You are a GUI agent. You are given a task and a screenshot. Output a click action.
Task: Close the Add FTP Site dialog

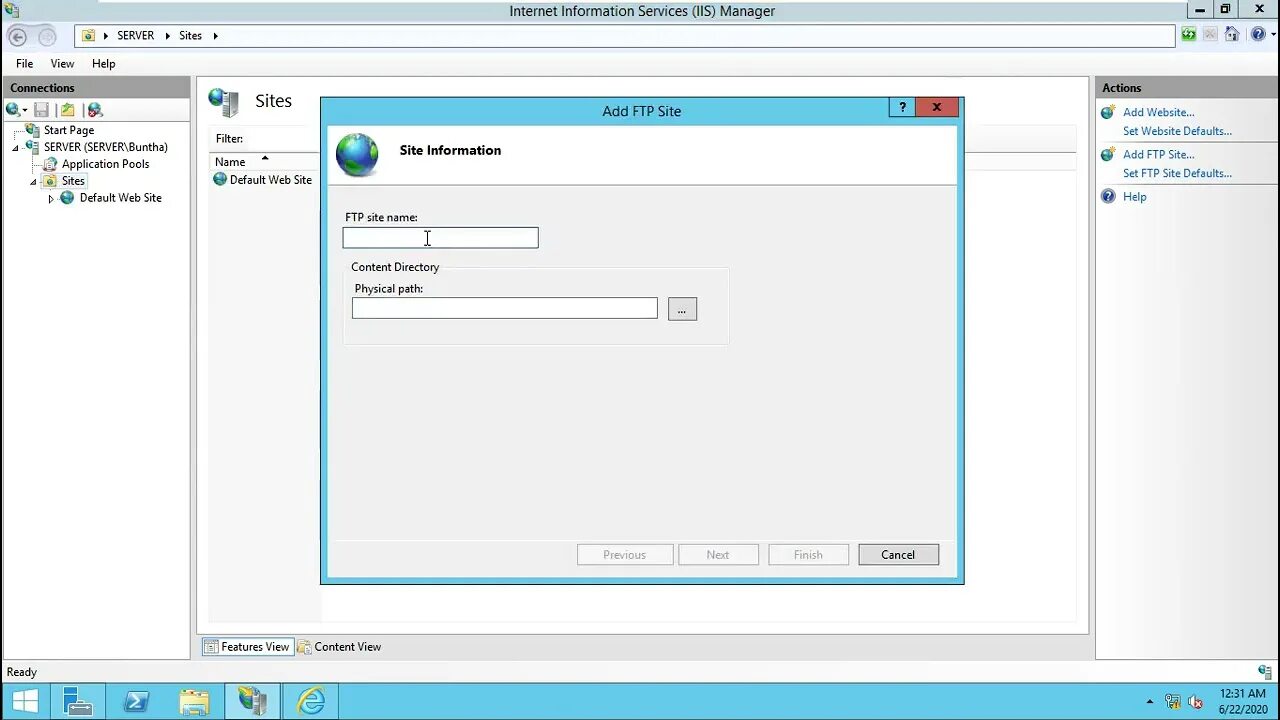(x=937, y=108)
